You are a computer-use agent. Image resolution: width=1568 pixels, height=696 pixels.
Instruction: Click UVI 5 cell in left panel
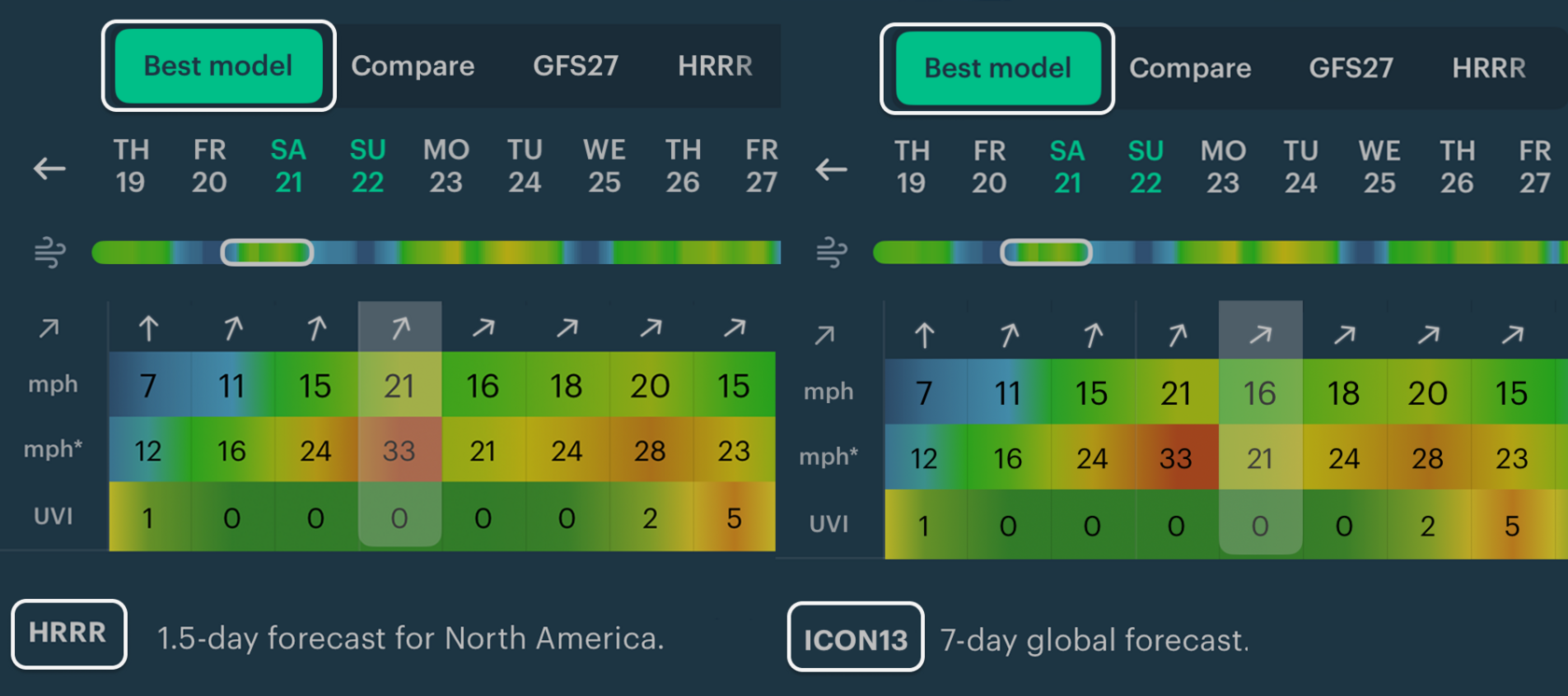click(x=735, y=517)
